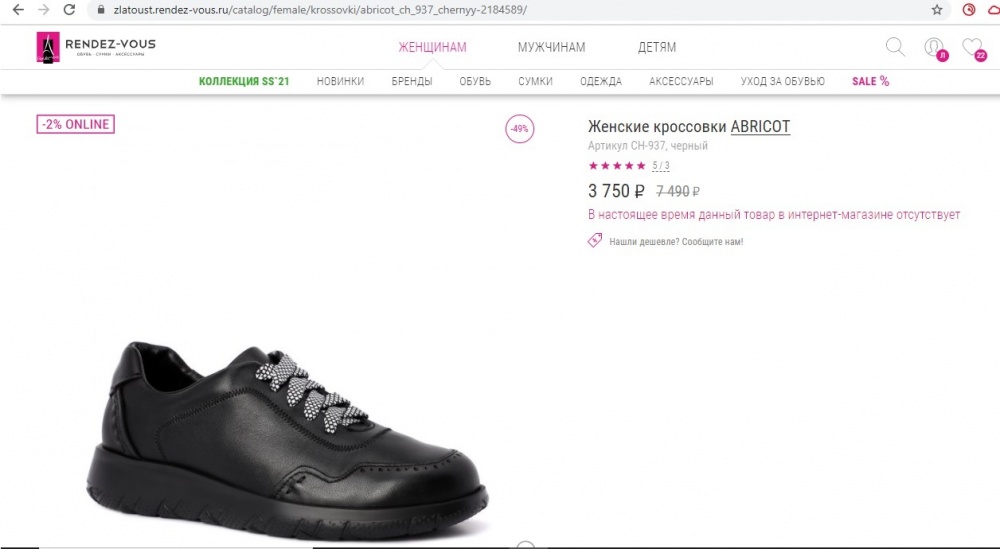
Task: Reload the page with the refresh icon
Action: (x=69, y=9)
